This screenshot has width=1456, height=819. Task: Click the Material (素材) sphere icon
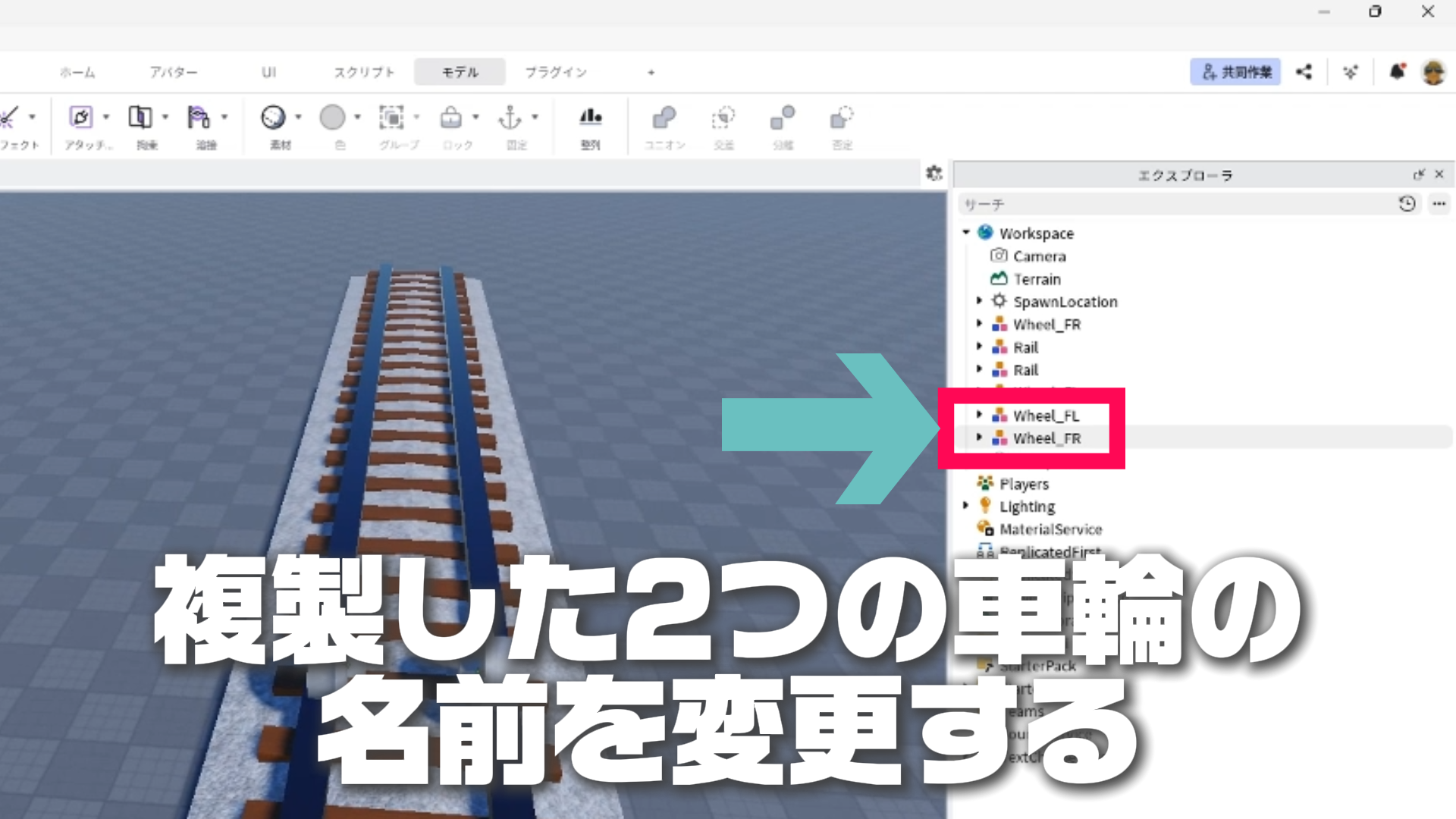[x=273, y=118]
